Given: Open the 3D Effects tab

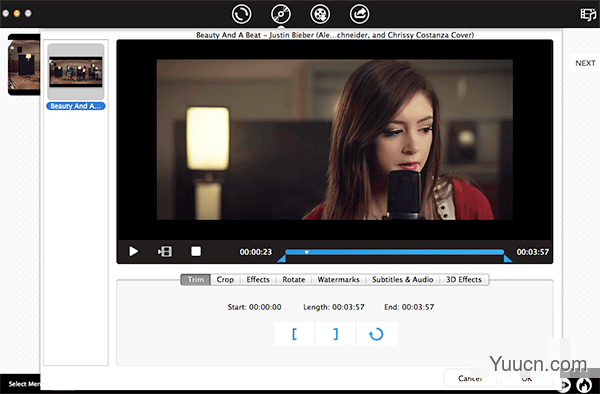Looking at the screenshot, I should pos(464,280).
